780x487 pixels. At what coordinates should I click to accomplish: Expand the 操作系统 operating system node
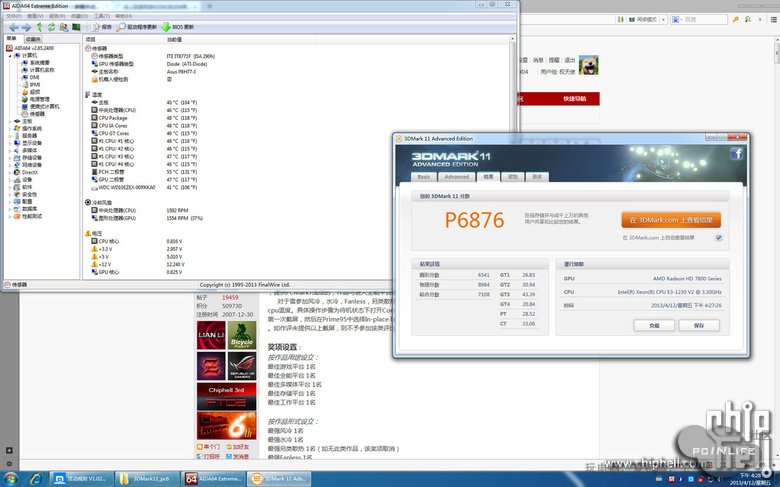10,128
